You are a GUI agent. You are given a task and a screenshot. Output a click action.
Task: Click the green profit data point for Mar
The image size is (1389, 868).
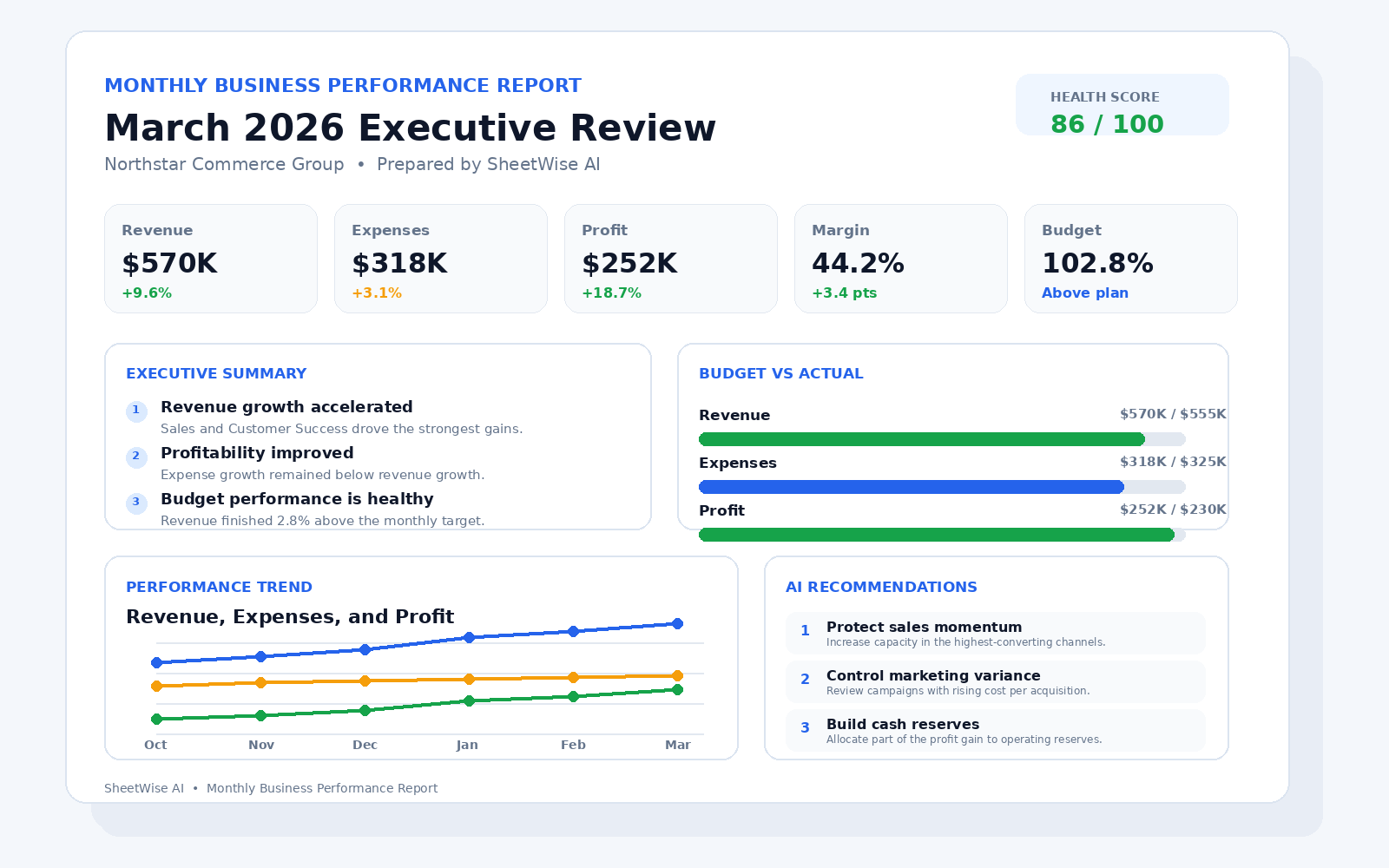[678, 689]
